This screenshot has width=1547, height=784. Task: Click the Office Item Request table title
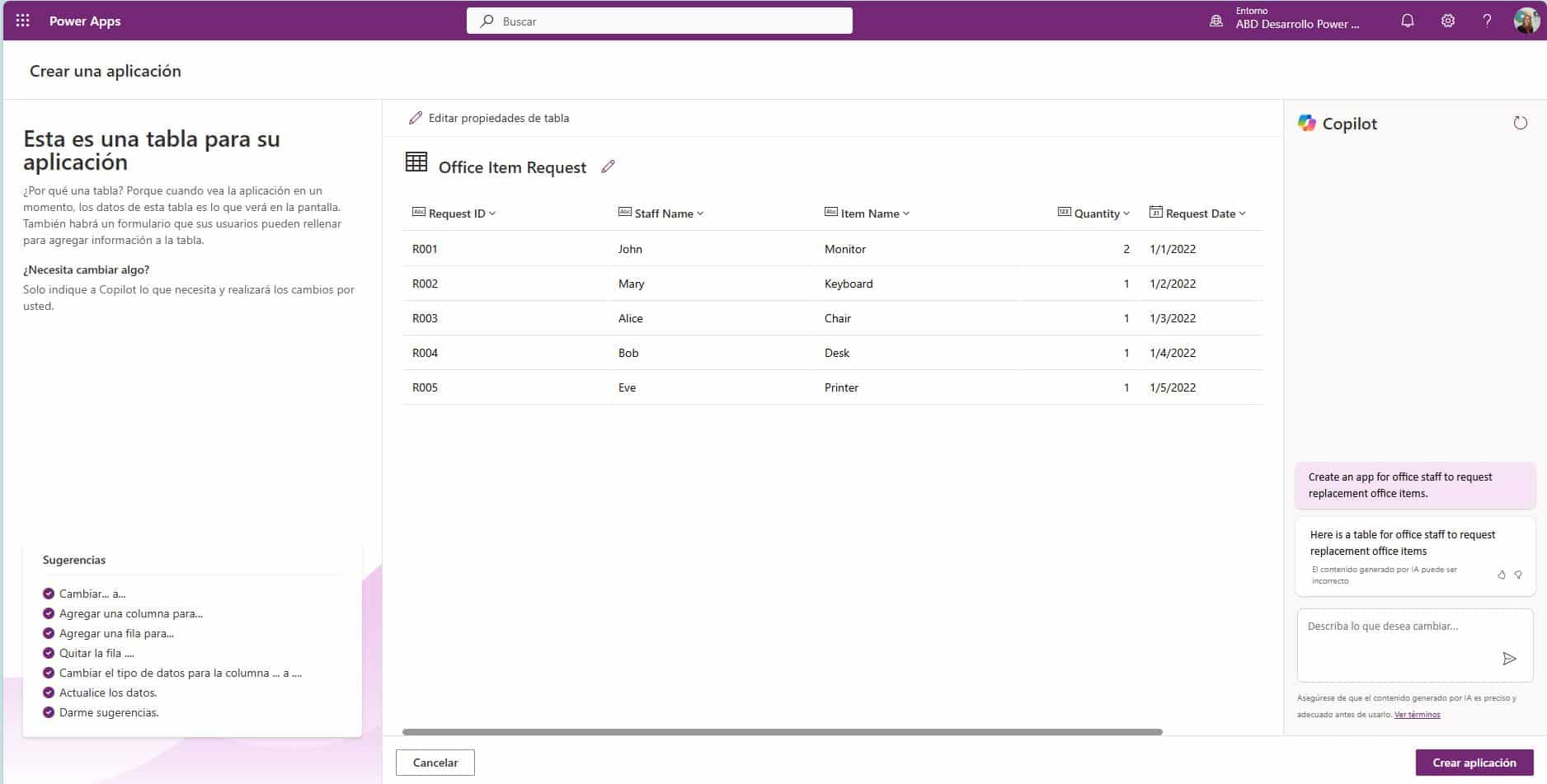click(x=512, y=167)
